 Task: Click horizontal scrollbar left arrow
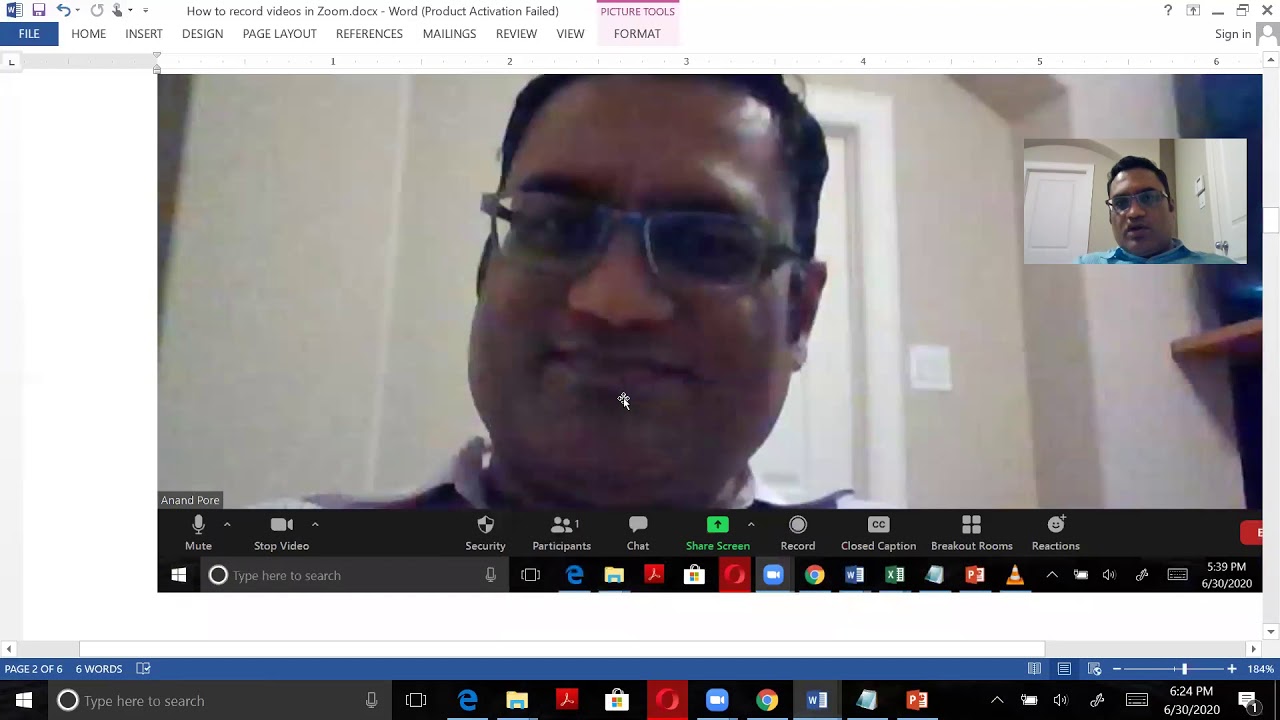pyautogui.click(x=9, y=649)
